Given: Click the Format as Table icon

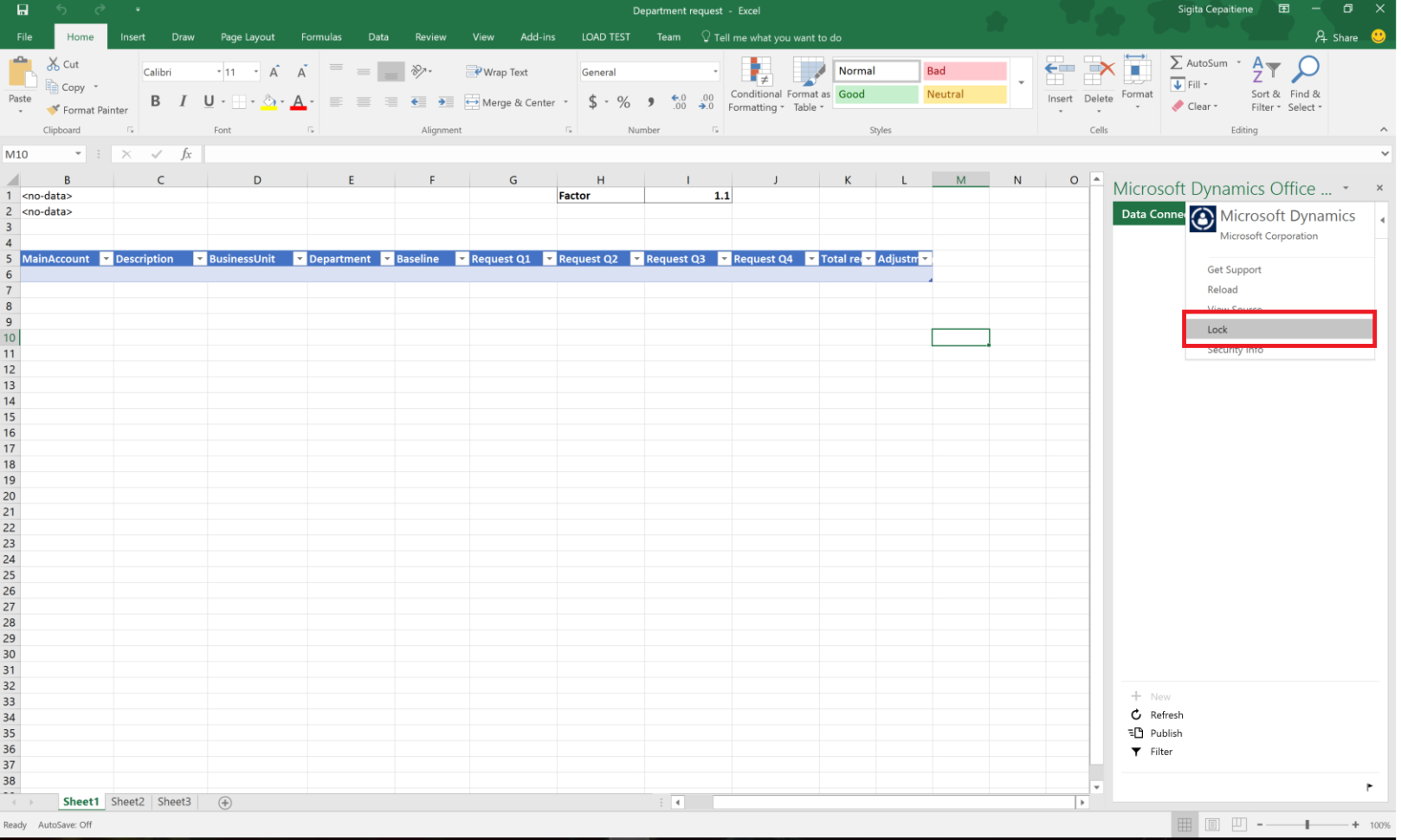Looking at the screenshot, I should (x=808, y=84).
